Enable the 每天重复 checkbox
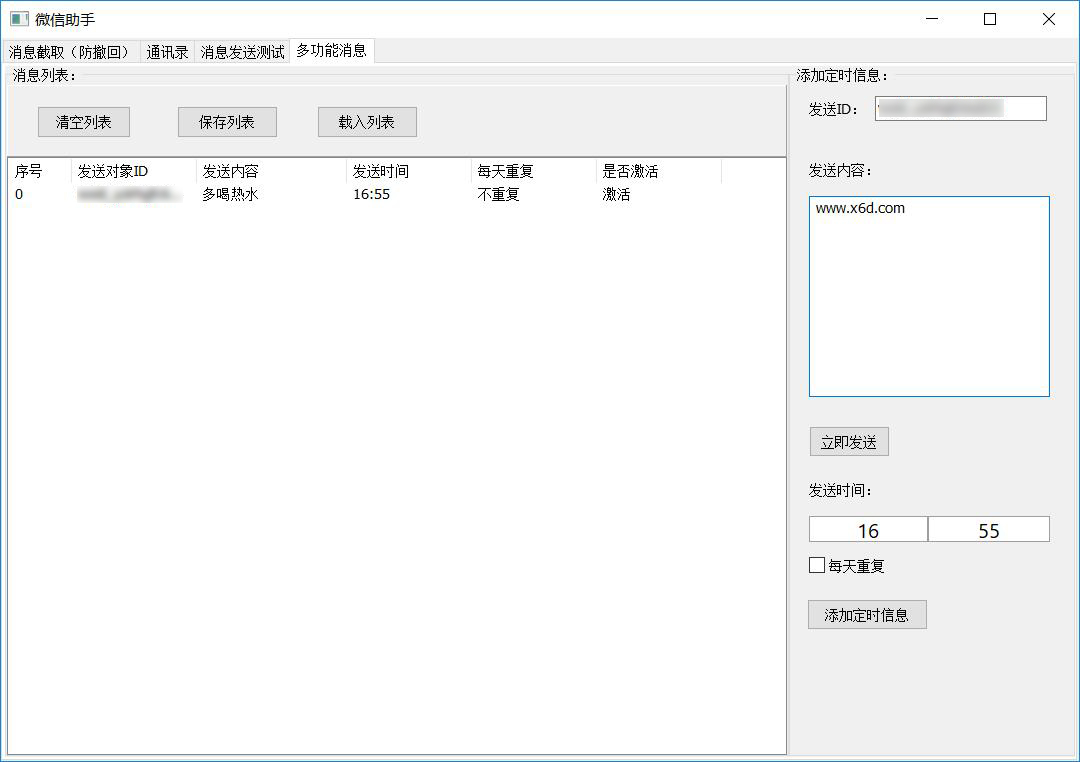The image size is (1080, 762). click(817, 565)
